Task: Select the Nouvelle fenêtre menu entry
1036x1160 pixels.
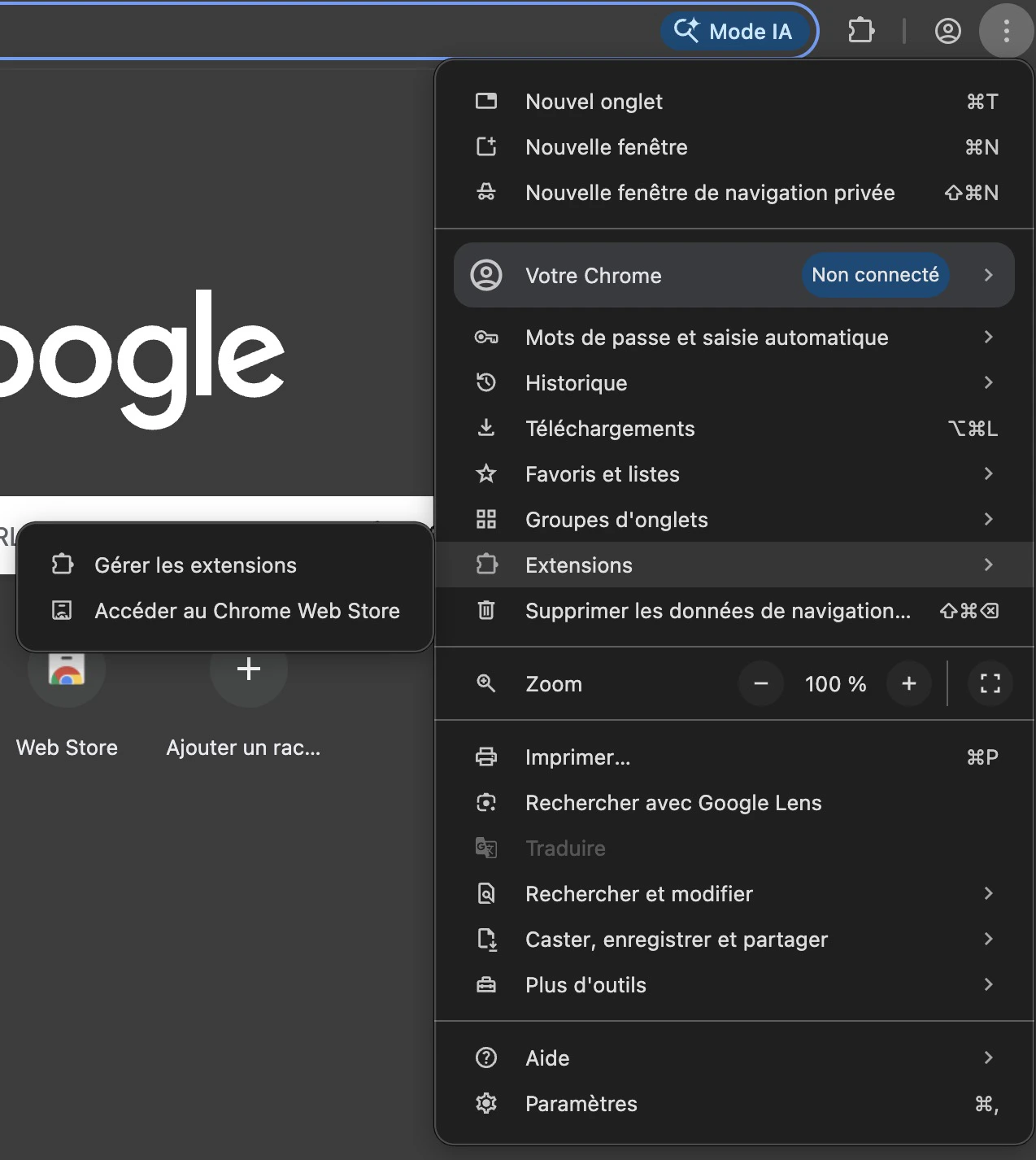Action: point(735,146)
